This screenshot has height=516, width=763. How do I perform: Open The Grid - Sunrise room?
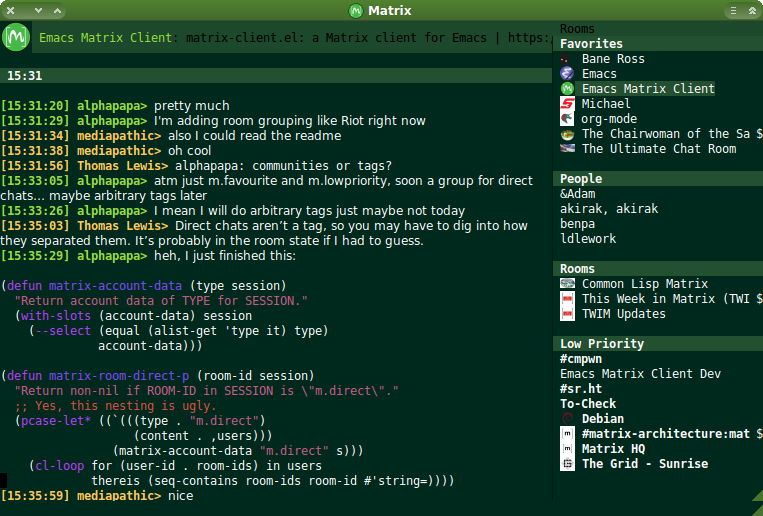click(645, 464)
